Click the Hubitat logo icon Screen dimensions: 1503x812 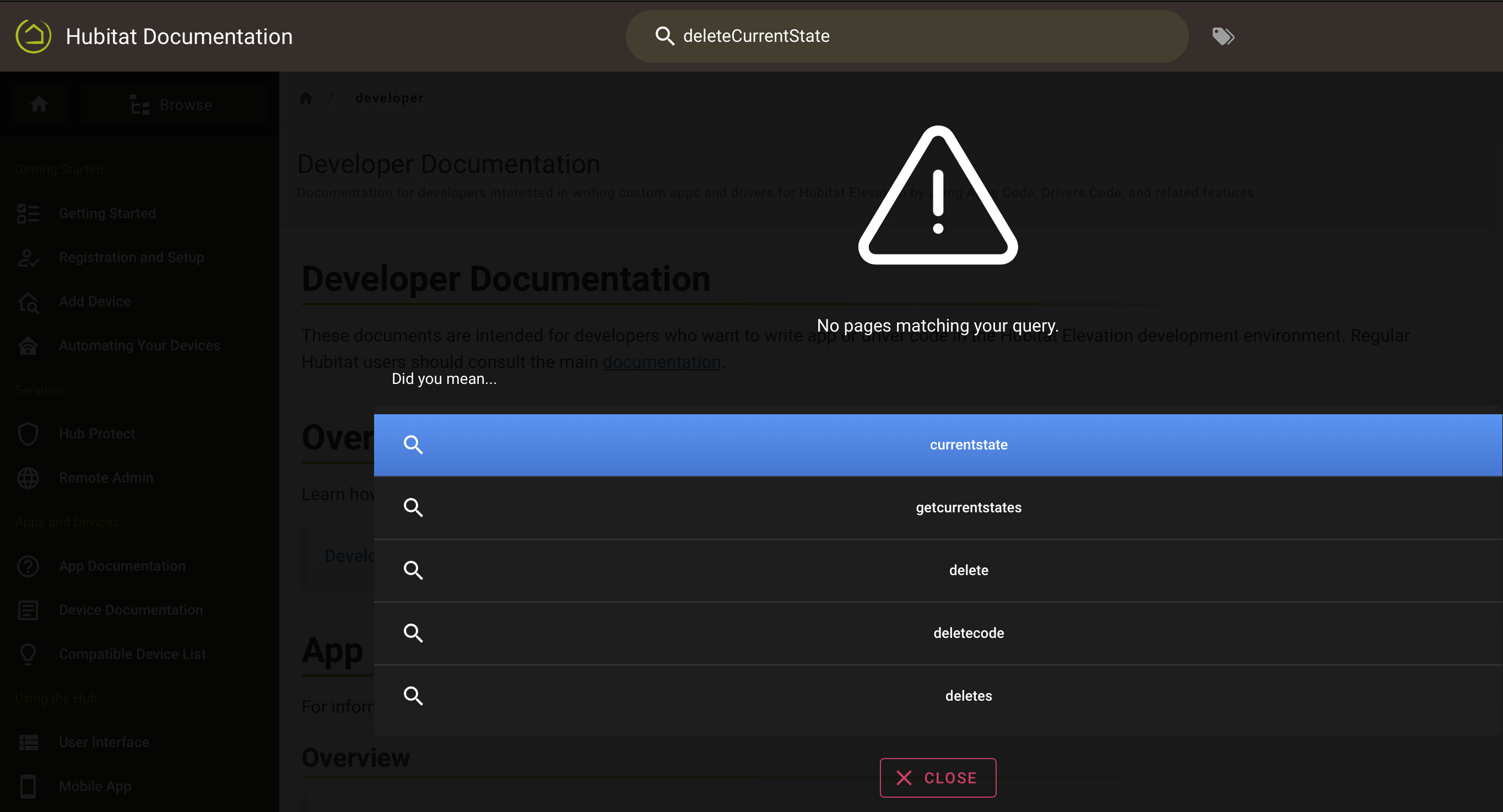[33, 36]
